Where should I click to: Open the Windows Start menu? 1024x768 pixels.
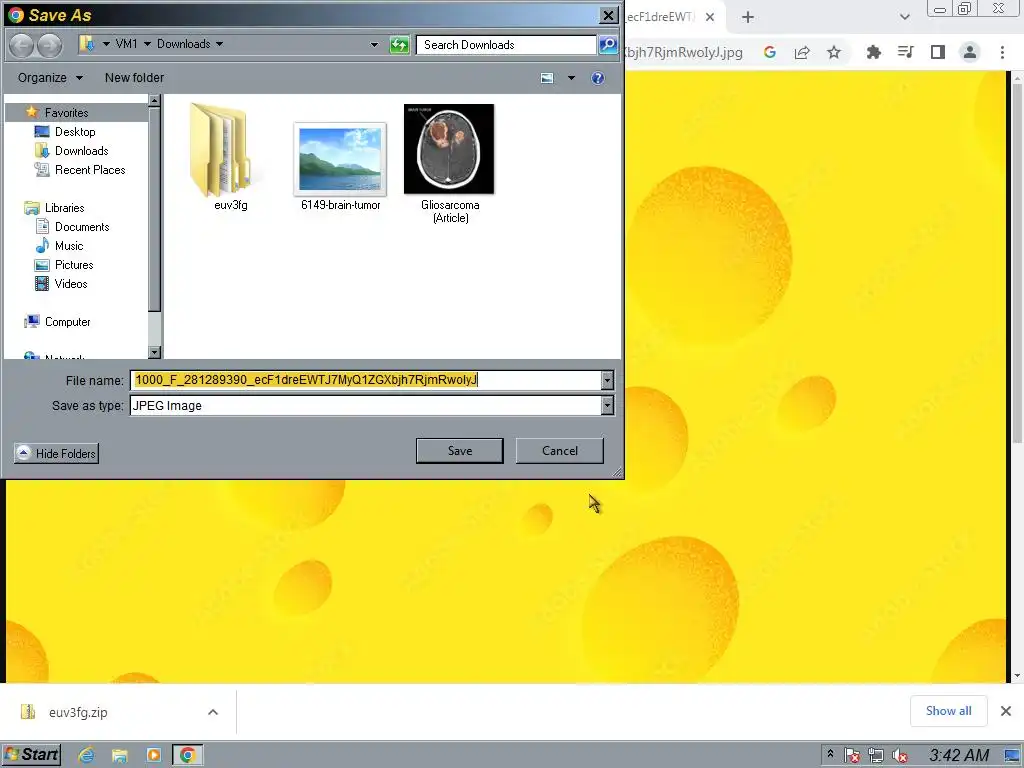click(x=31, y=755)
